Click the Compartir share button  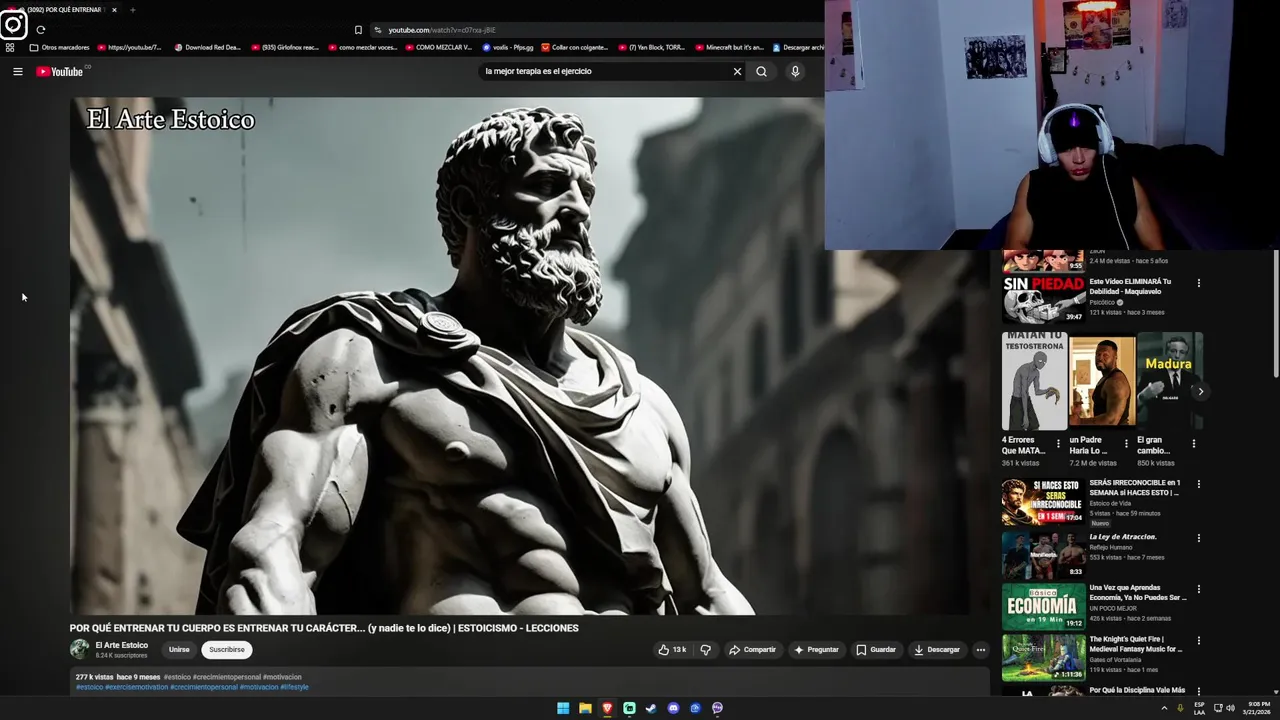[752, 649]
